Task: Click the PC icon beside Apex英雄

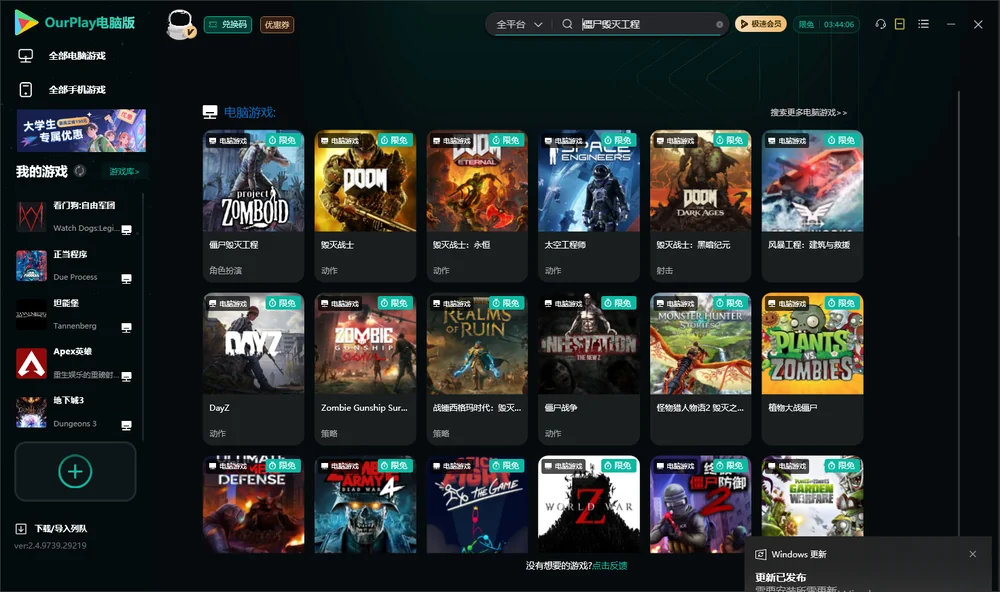Action: pyautogui.click(x=126, y=376)
